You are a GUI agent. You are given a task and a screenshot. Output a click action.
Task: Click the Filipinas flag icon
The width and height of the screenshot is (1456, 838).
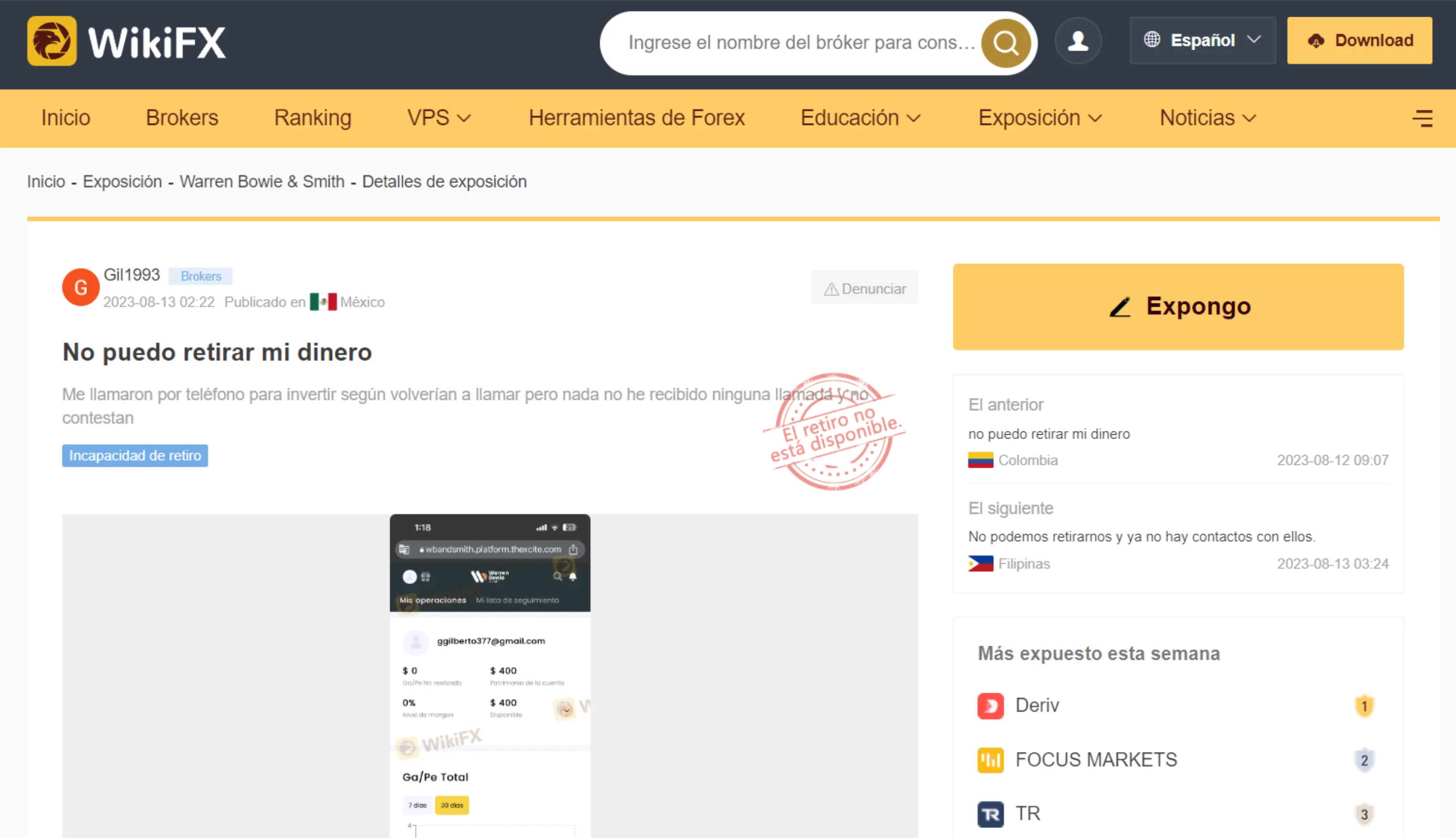pos(981,564)
